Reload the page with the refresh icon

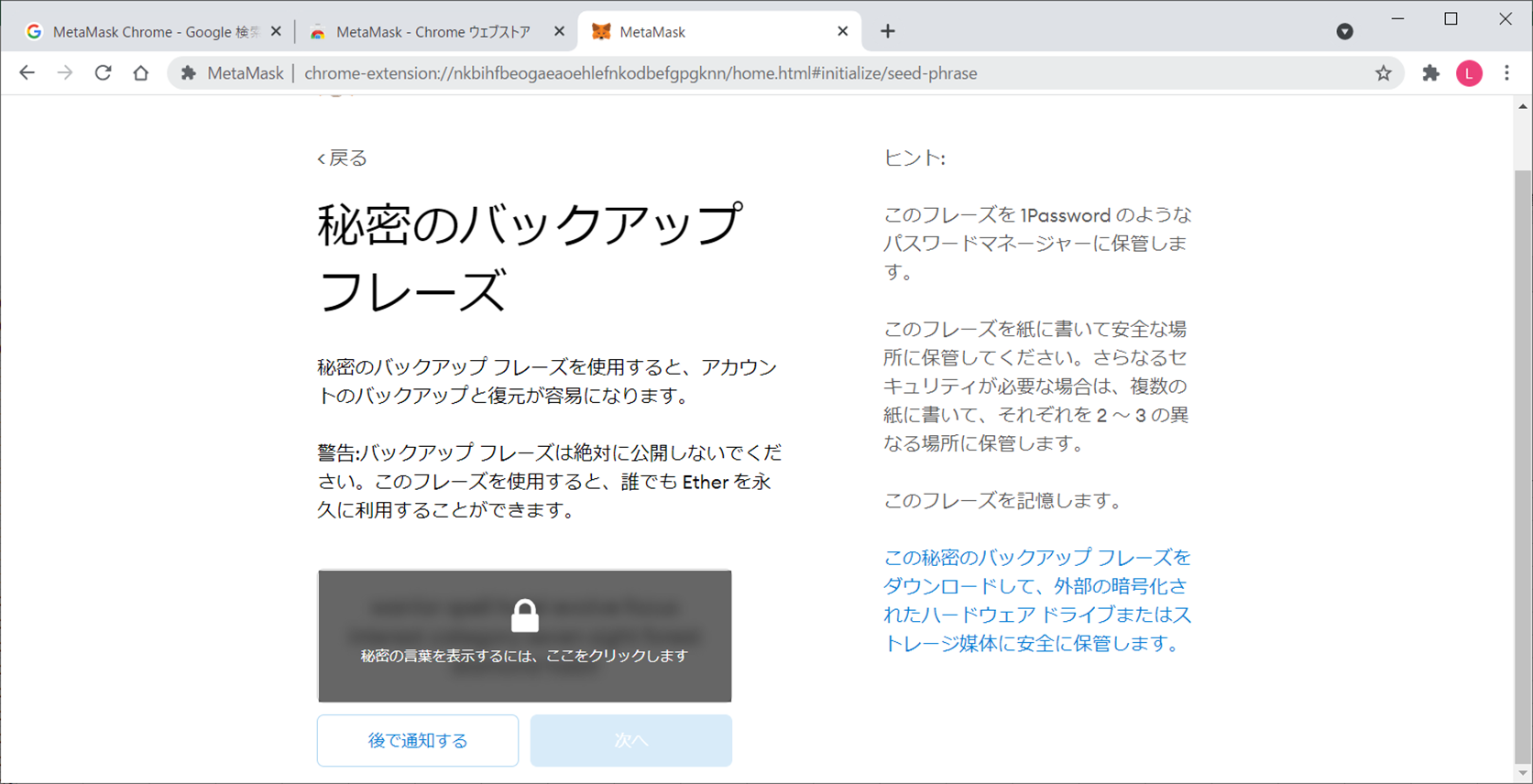click(103, 73)
